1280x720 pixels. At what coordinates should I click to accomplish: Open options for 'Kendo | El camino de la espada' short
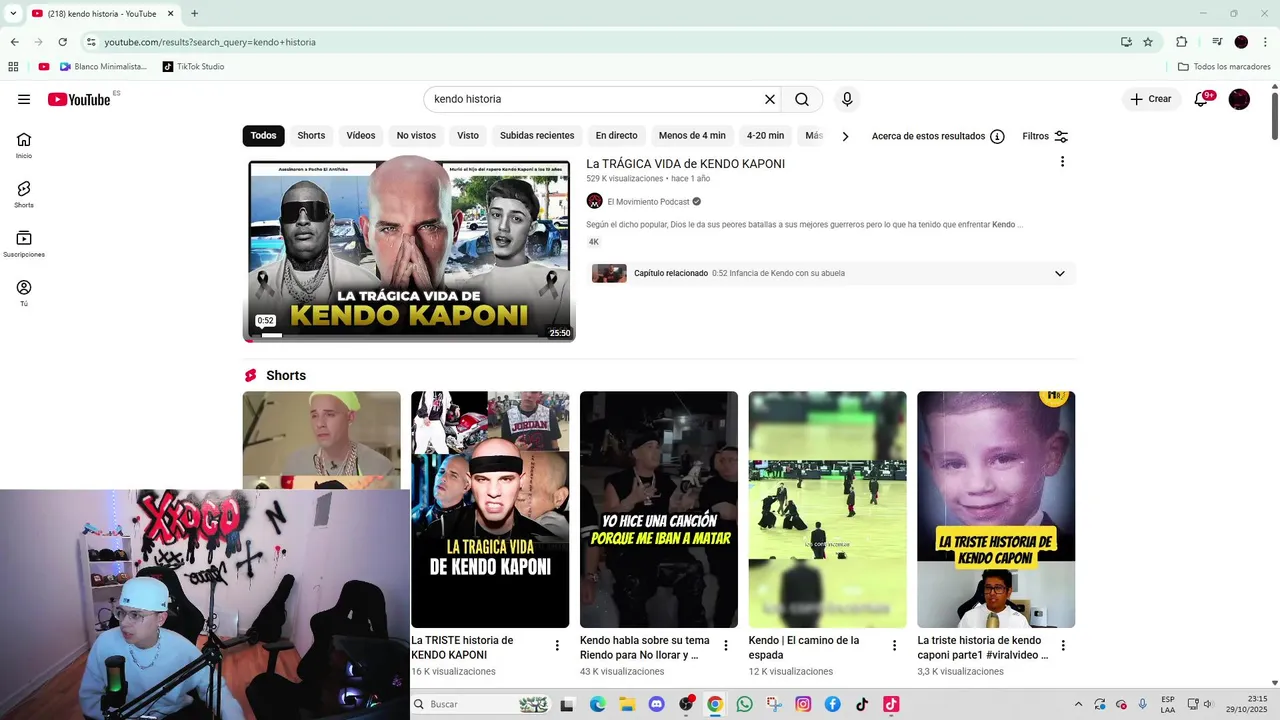point(895,646)
